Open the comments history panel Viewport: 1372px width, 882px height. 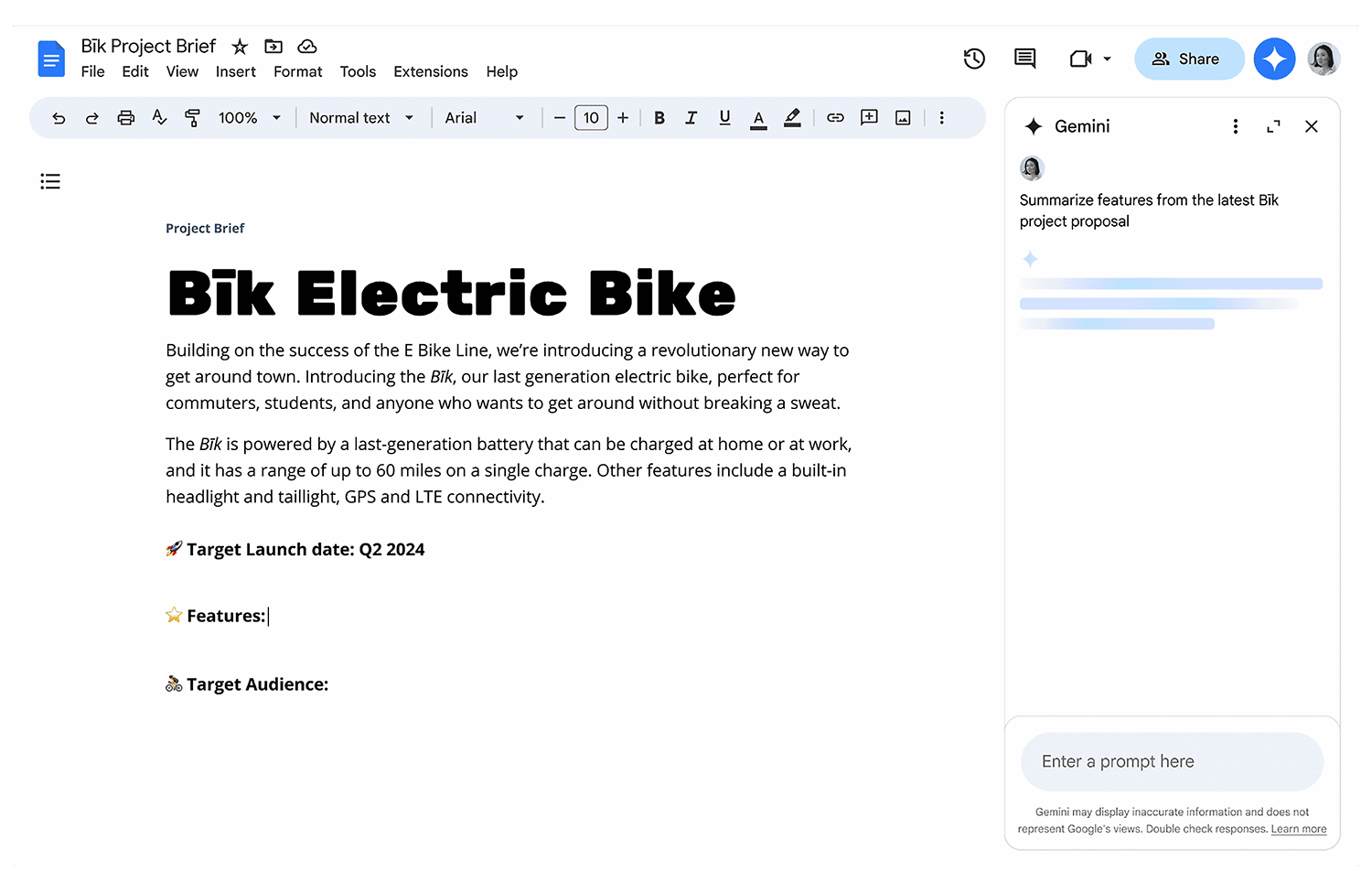pyautogui.click(x=1025, y=59)
